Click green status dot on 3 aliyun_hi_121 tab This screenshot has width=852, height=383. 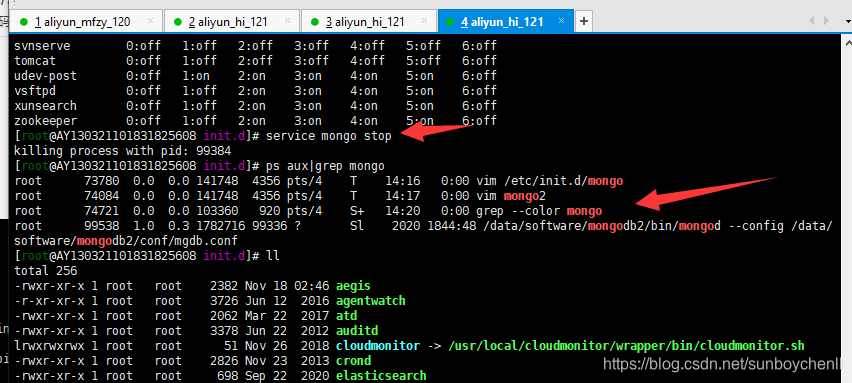(315, 22)
